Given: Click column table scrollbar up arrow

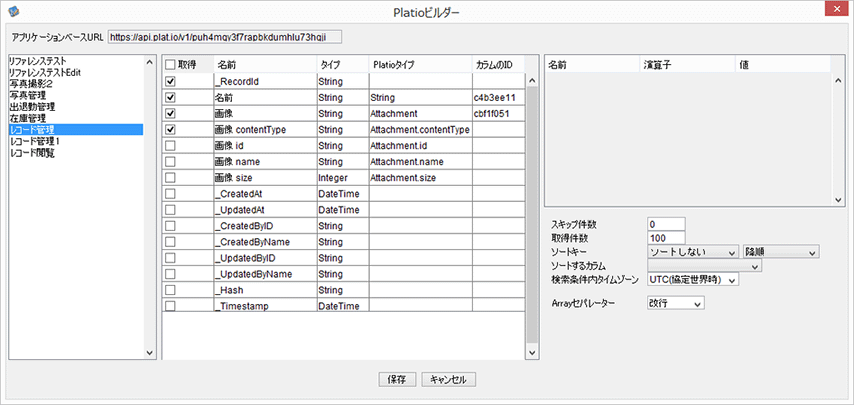Looking at the screenshot, I should pos(532,81).
